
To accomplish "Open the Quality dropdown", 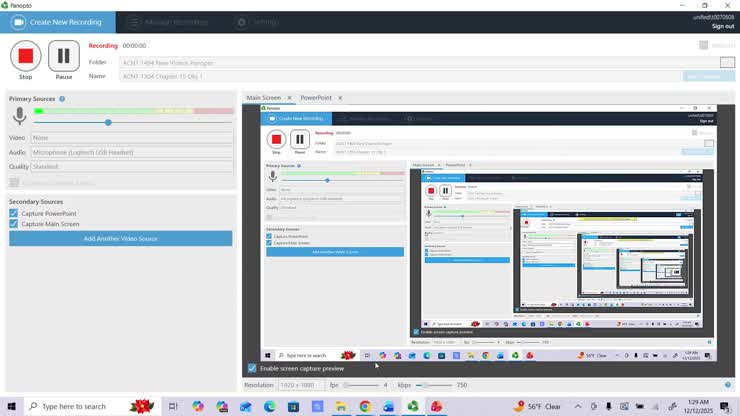I will coord(132,167).
